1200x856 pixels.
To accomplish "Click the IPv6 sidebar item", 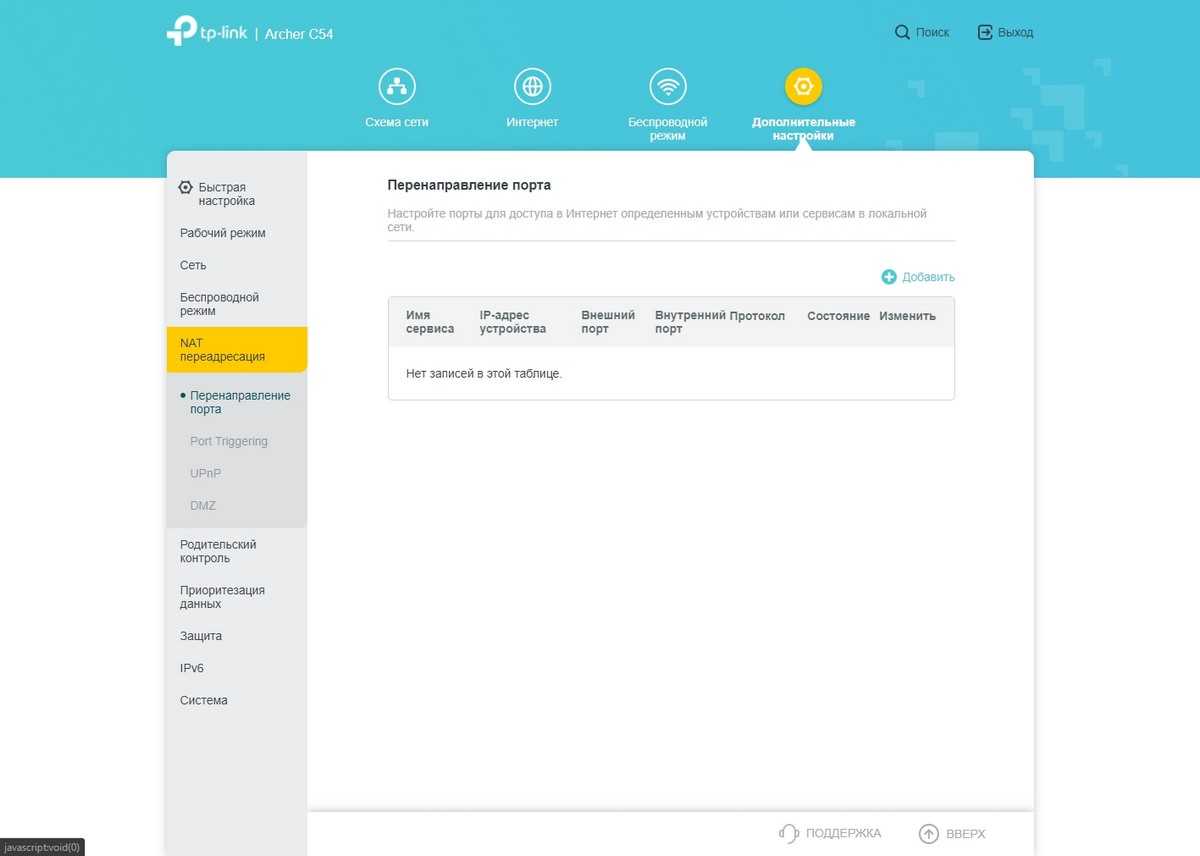I will 192,668.
